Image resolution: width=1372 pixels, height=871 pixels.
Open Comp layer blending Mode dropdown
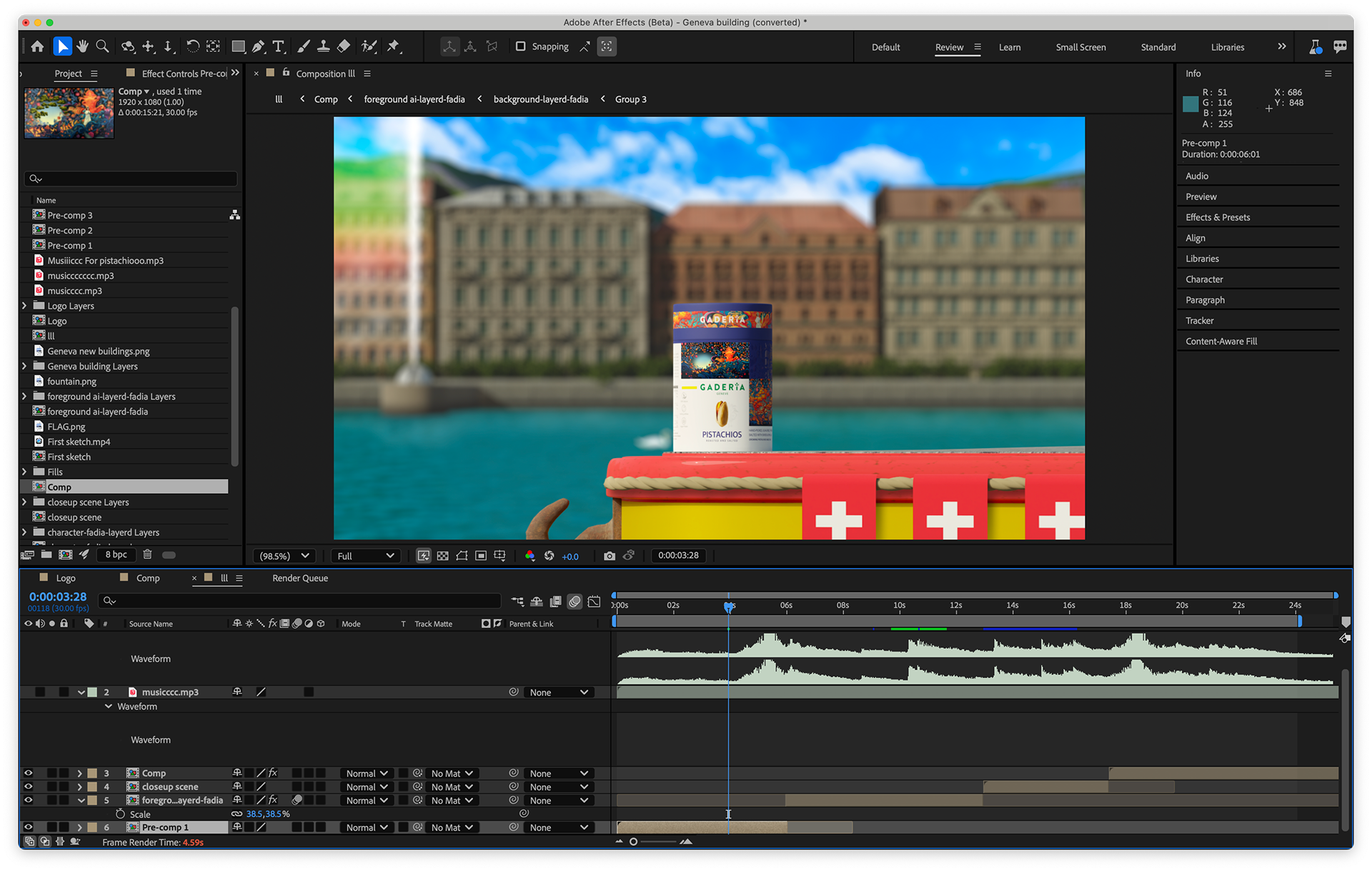pyautogui.click(x=367, y=773)
